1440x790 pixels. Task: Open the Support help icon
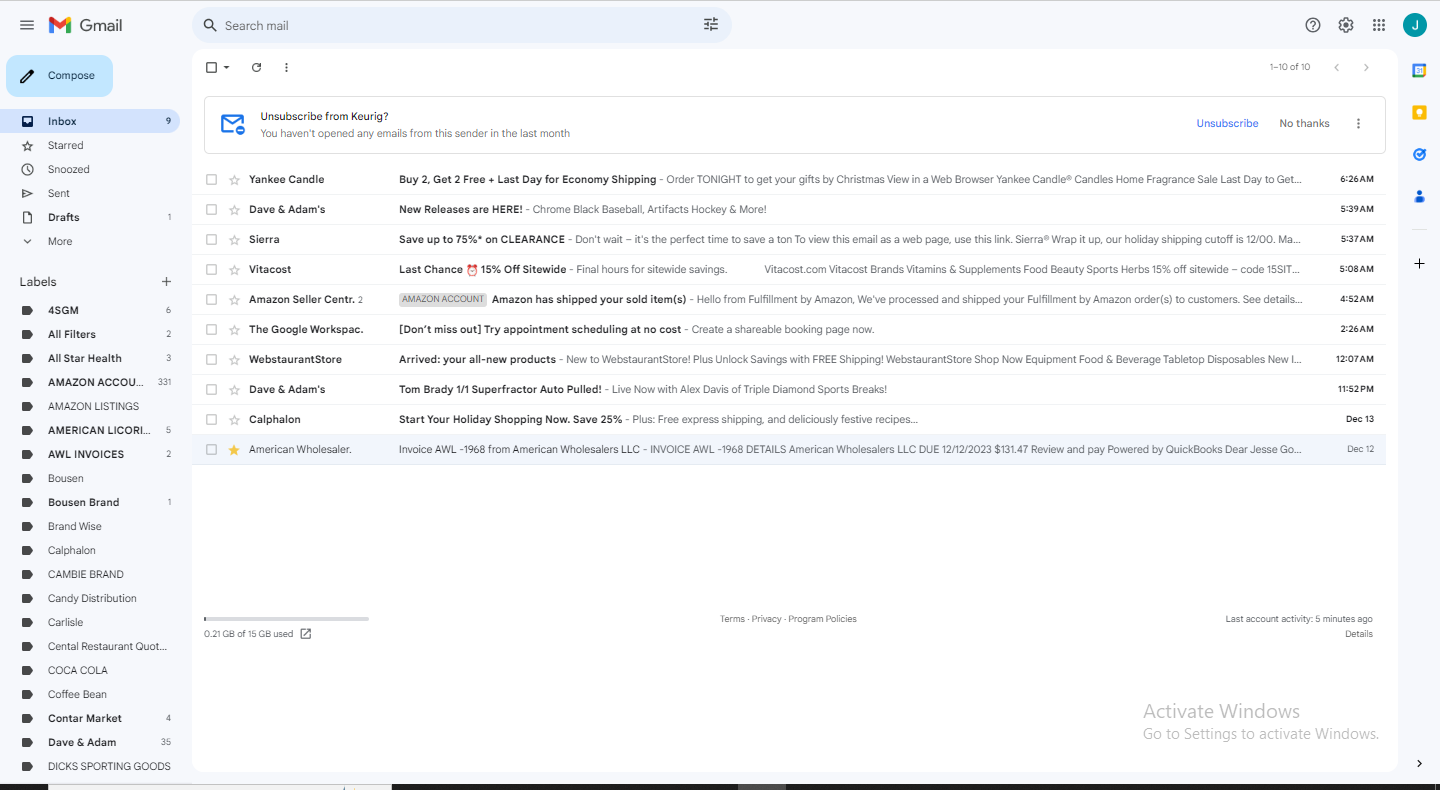pos(1313,25)
